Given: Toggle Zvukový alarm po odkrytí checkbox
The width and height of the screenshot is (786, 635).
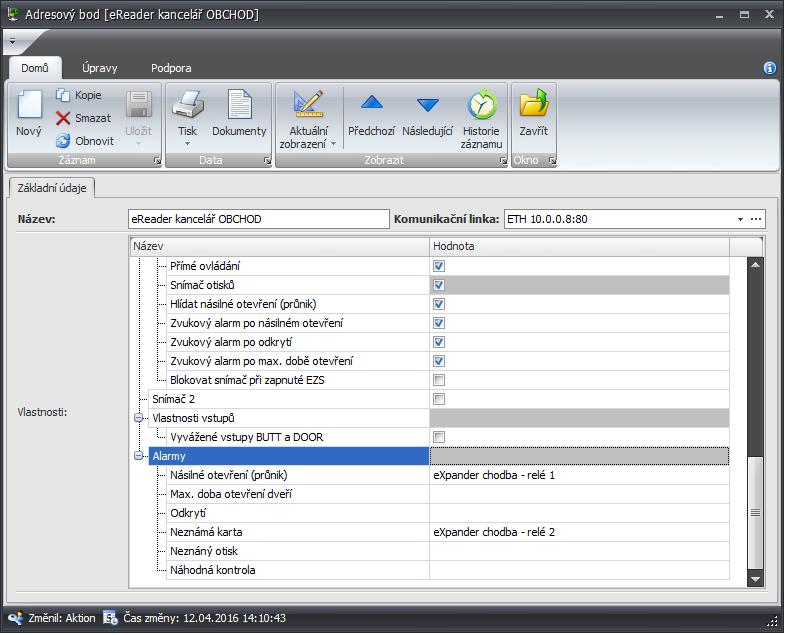Looking at the screenshot, I should [x=439, y=342].
